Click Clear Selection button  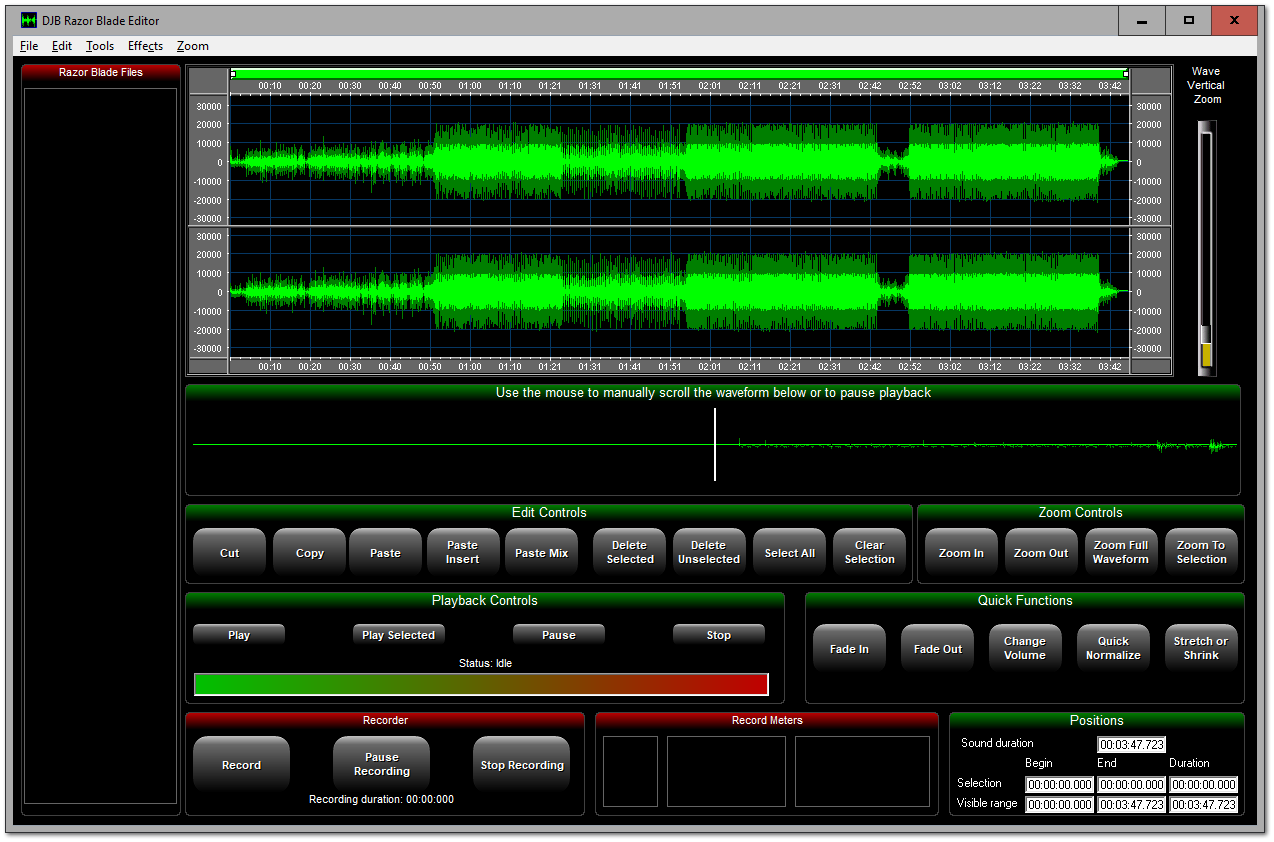(x=870, y=553)
